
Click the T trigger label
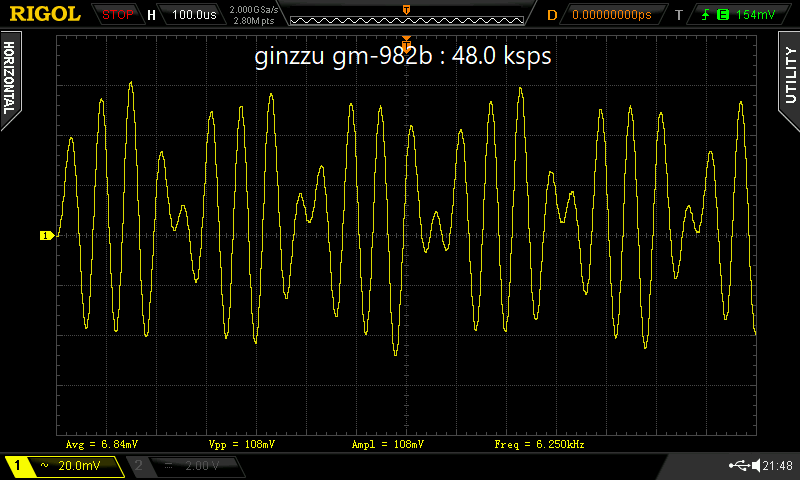(679, 15)
